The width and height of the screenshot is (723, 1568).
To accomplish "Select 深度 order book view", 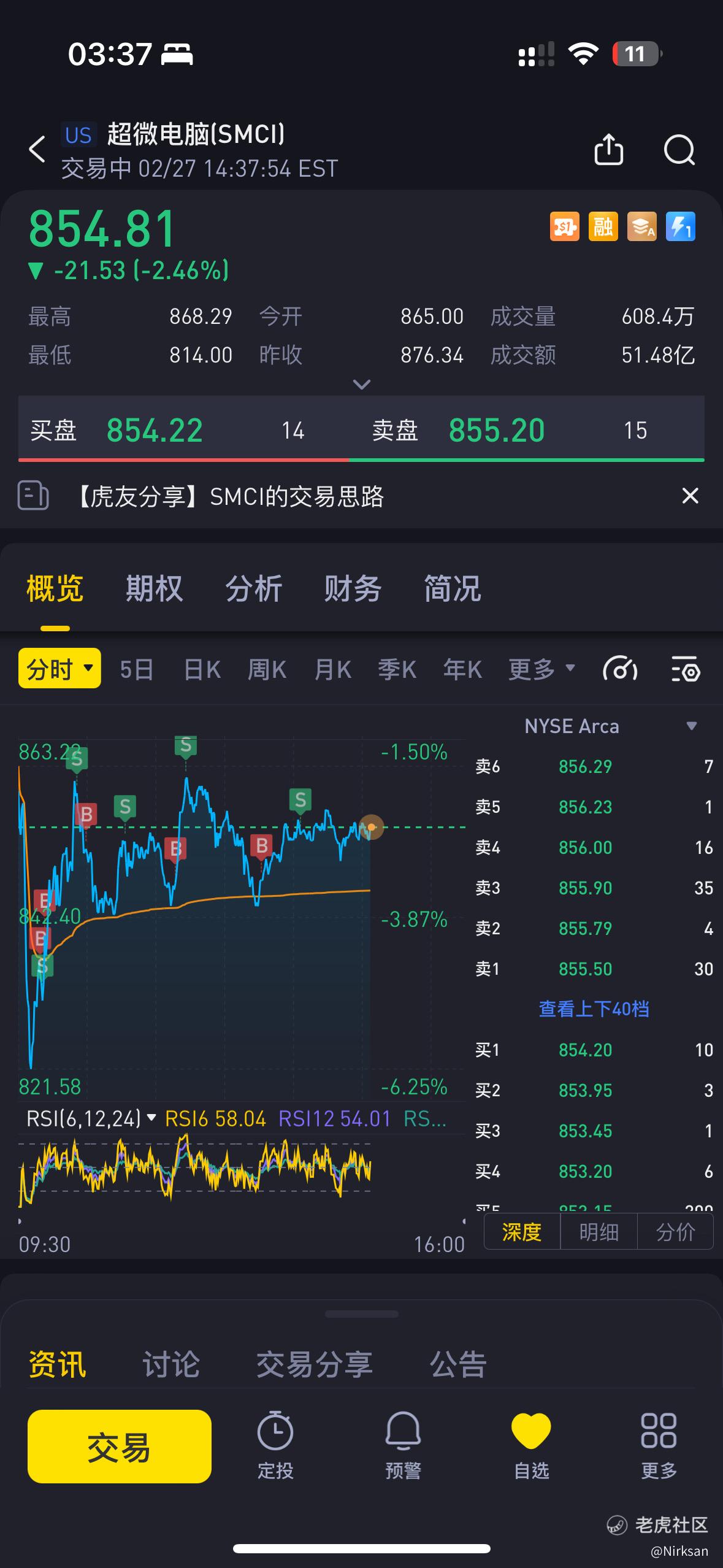I will (x=522, y=1231).
